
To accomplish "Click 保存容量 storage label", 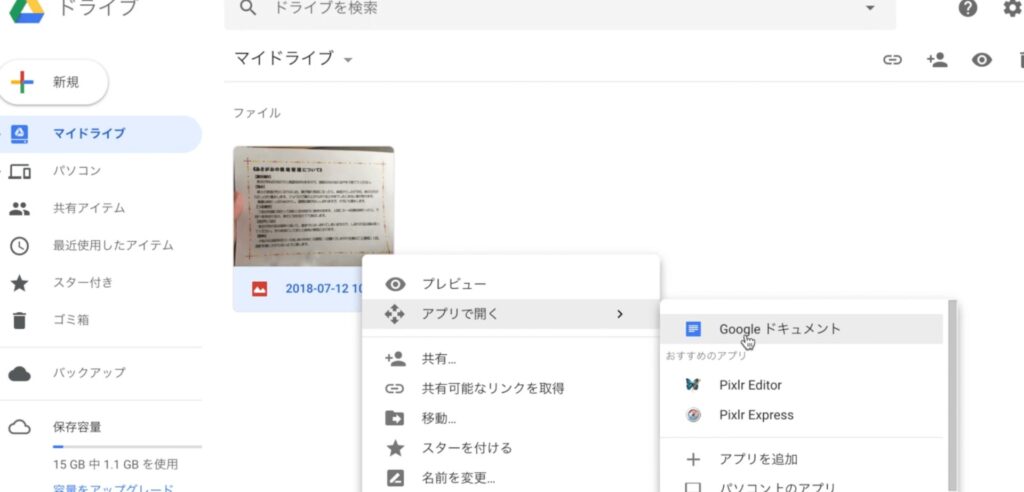I will (x=76, y=427).
